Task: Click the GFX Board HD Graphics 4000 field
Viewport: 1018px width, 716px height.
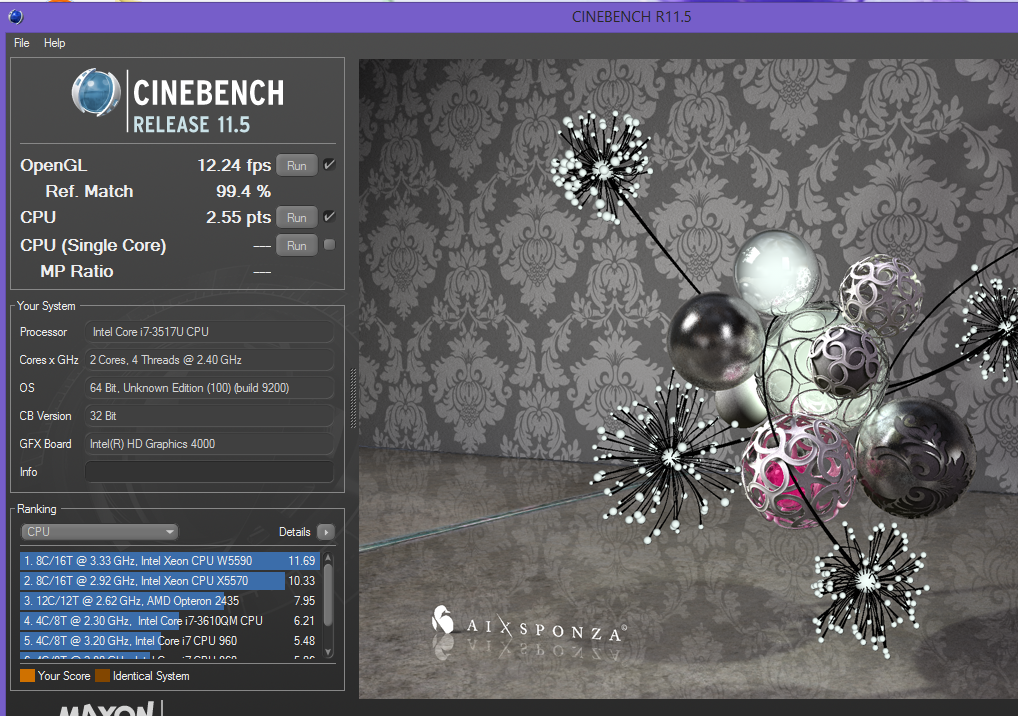Action: tap(209, 444)
